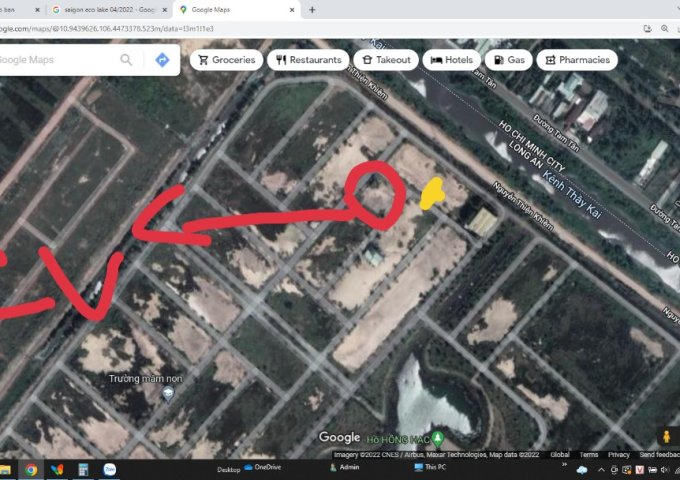Open Chrome from the Windows taskbar
Viewport: 680px width, 480px height.
[32, 468]
